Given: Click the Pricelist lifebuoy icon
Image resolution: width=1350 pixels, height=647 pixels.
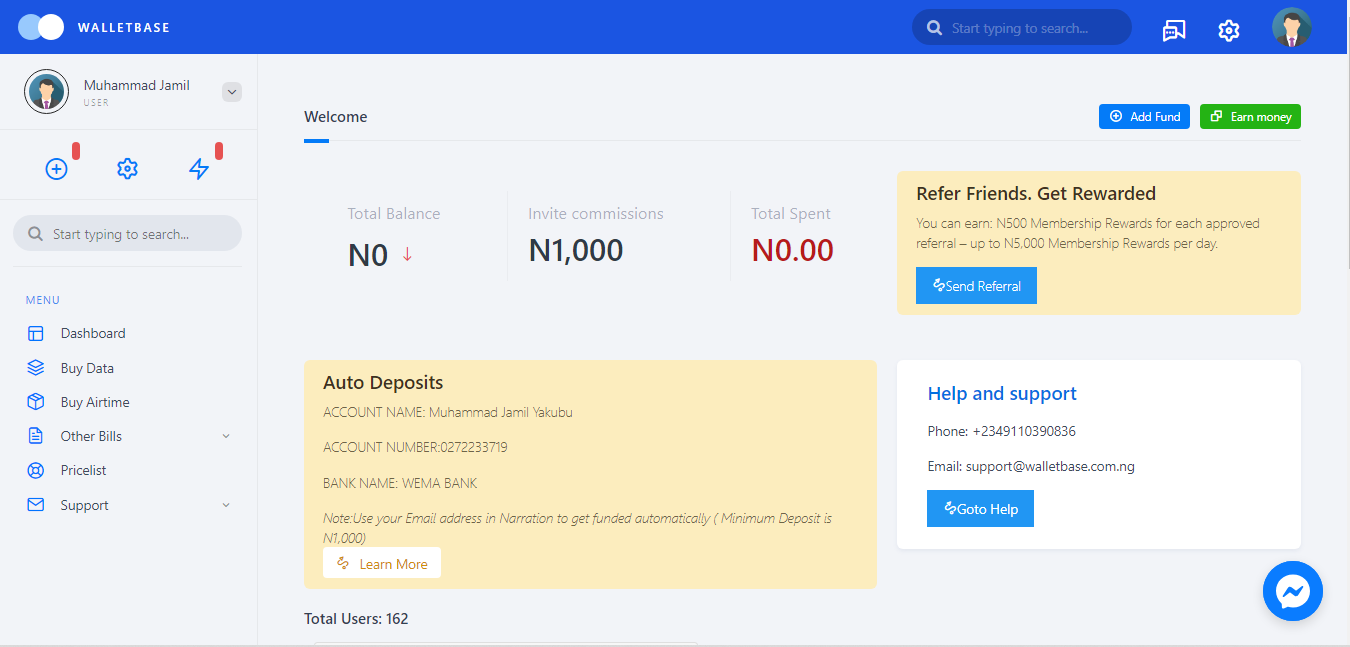Looking at the screenshot, I should pyautogui.click(x=35, y=469).
